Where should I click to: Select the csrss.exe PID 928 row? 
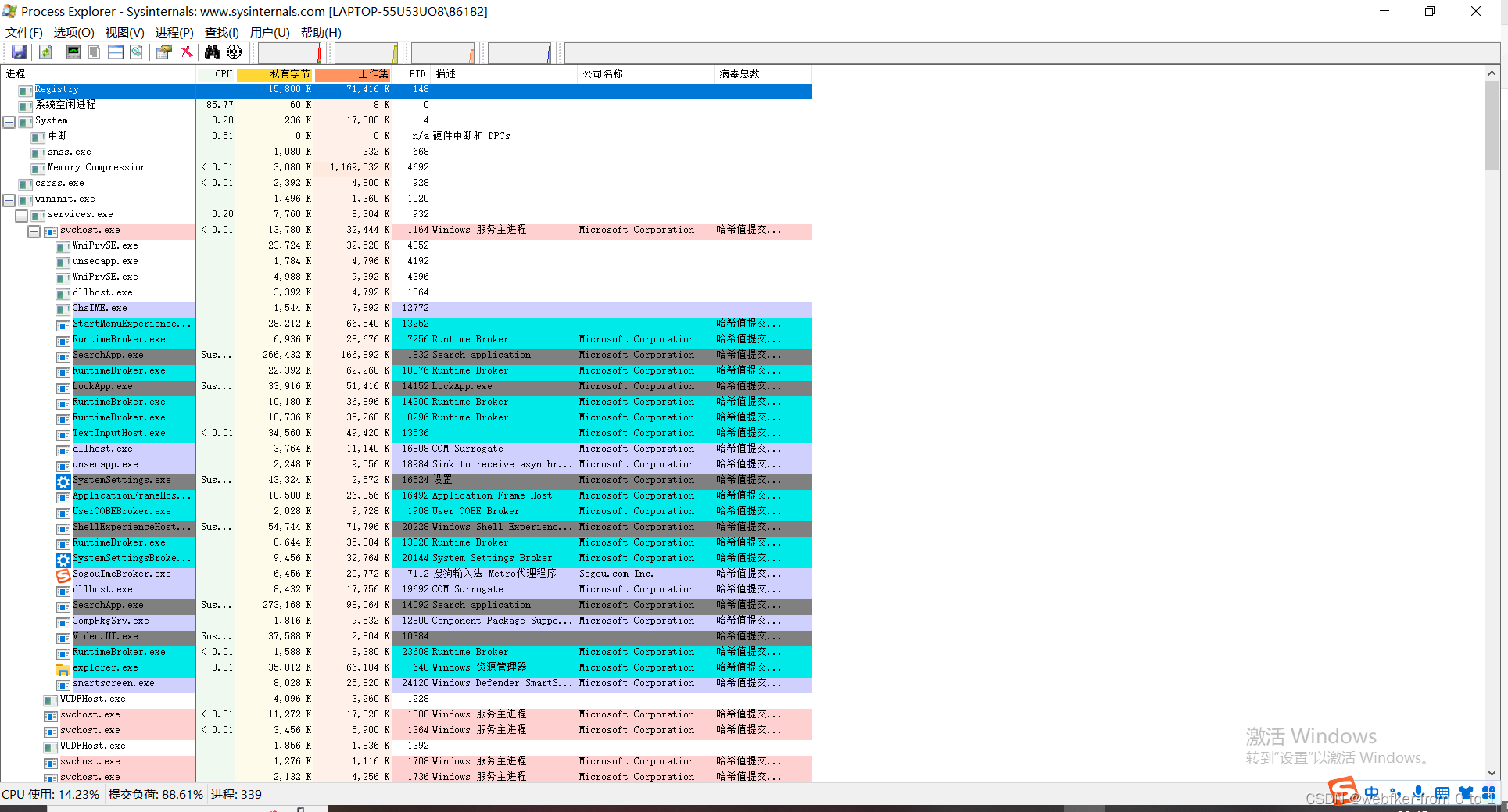pos(407,184)
